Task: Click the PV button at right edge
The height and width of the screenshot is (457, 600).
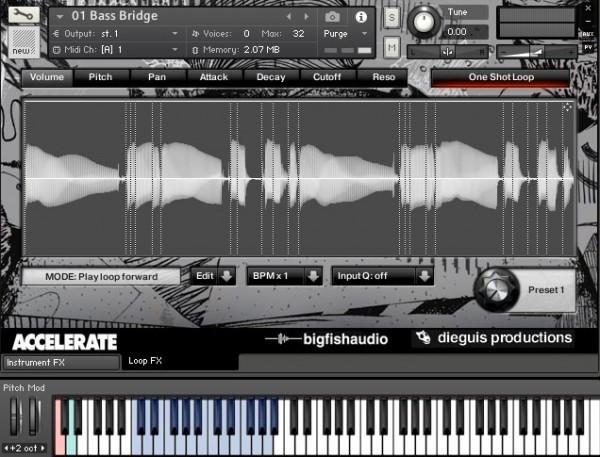Action: (589, 47)
